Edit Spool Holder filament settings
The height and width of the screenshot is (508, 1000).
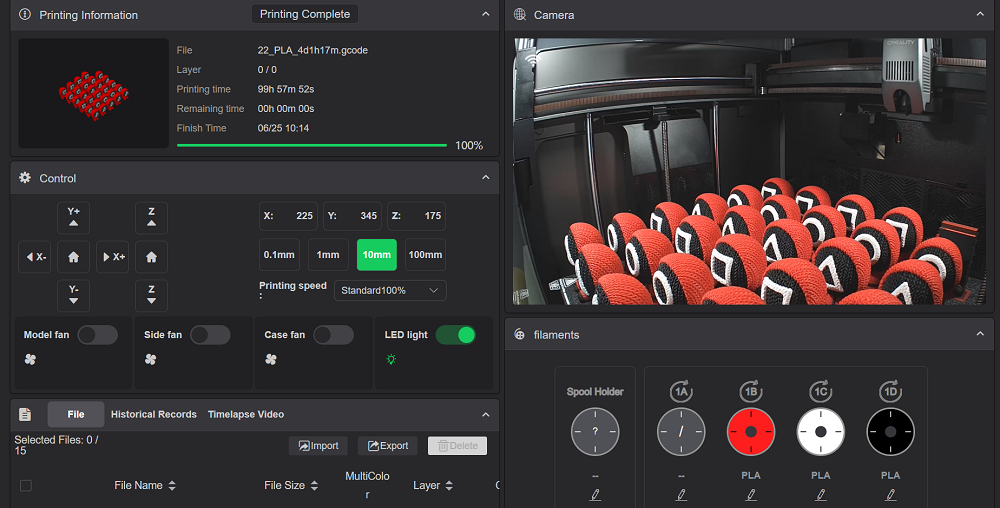[x=595, y=494]
